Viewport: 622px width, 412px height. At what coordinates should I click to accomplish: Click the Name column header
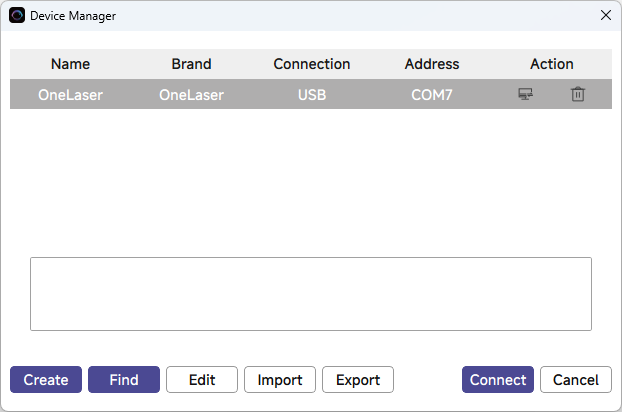click(x=70, y=64)
